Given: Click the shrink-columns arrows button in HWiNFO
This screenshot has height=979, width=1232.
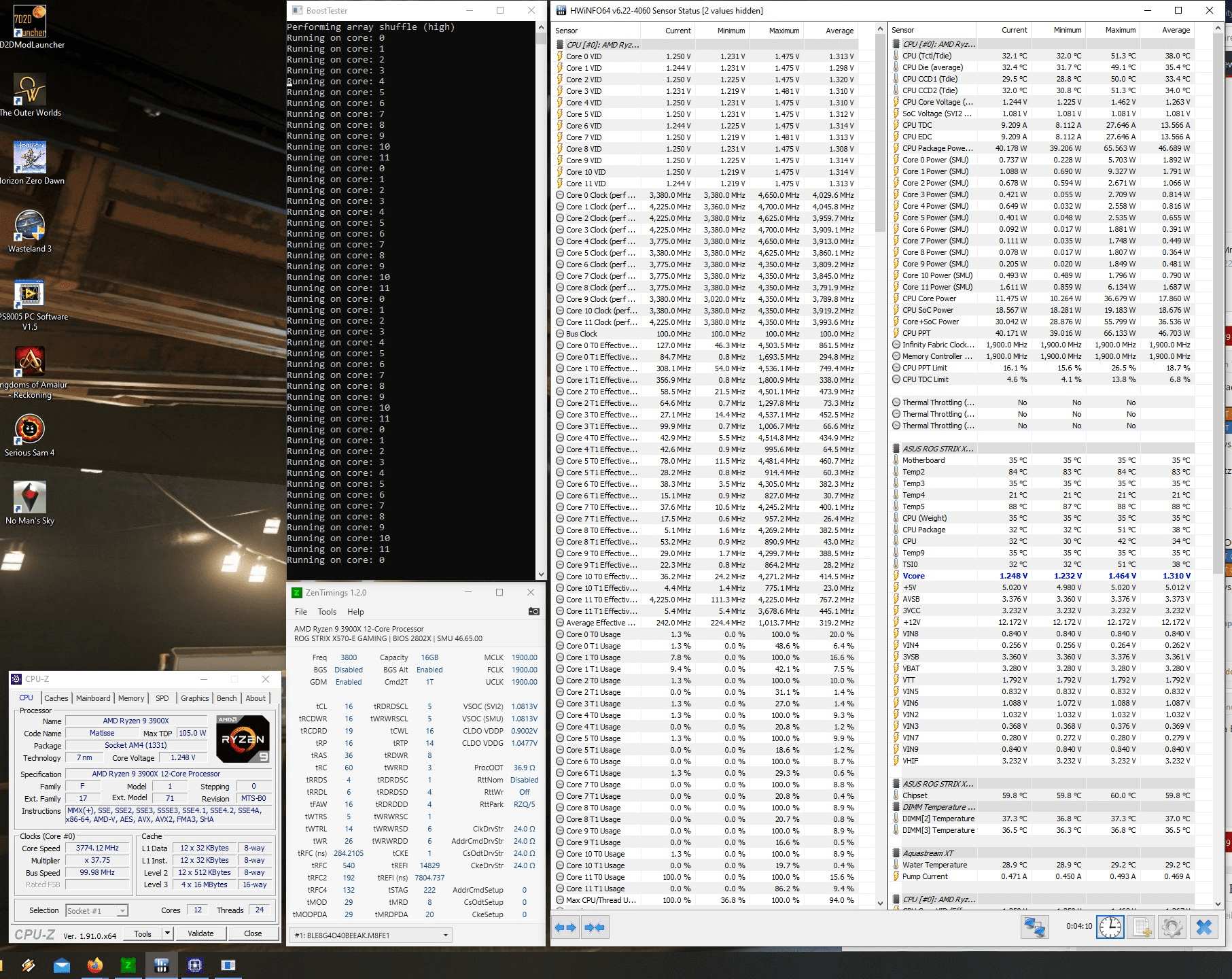Looking at the screenshot, I should (x=595, y=927).
